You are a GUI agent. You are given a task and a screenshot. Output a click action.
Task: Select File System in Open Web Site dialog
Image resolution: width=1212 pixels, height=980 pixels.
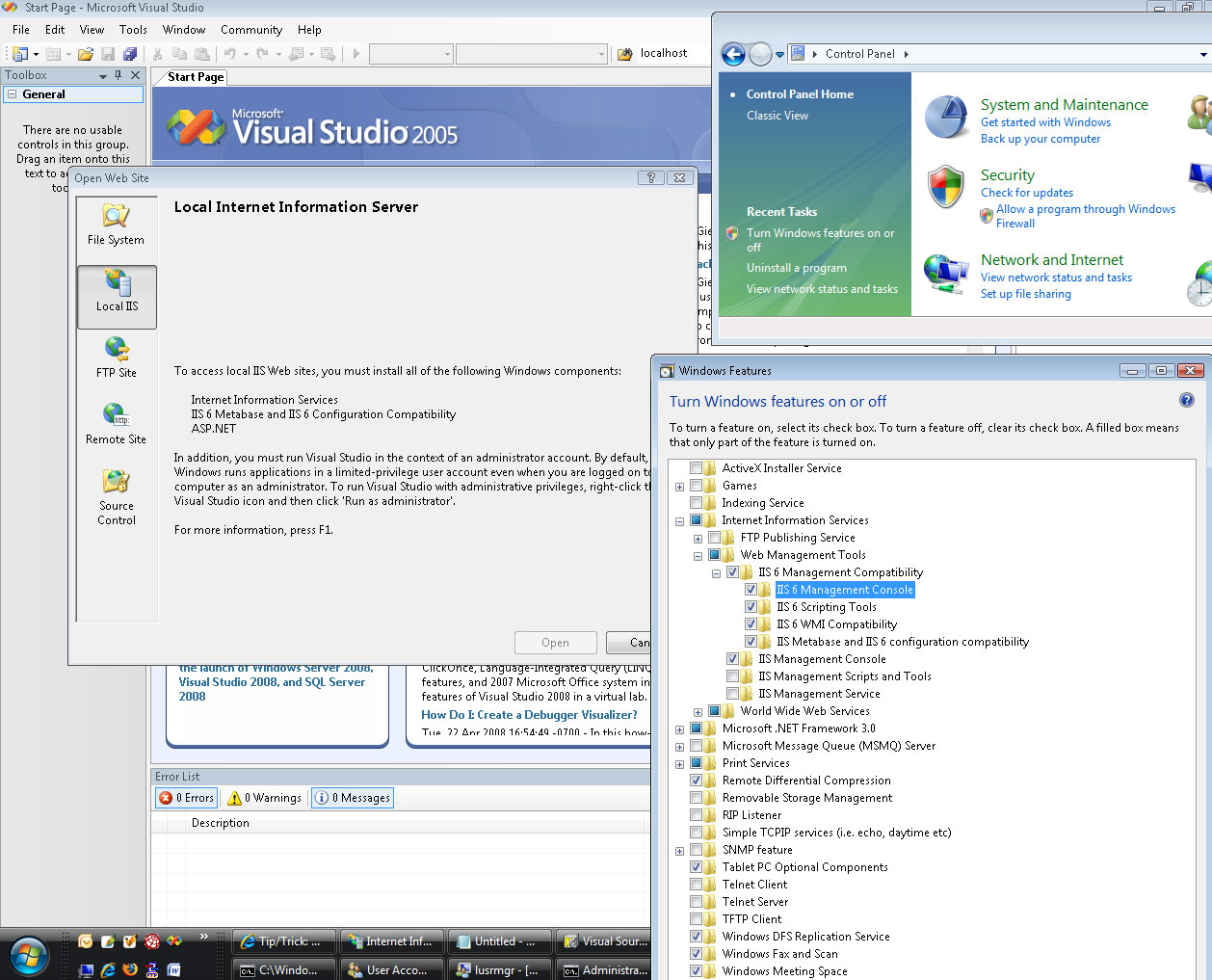(x=117, y=224)
